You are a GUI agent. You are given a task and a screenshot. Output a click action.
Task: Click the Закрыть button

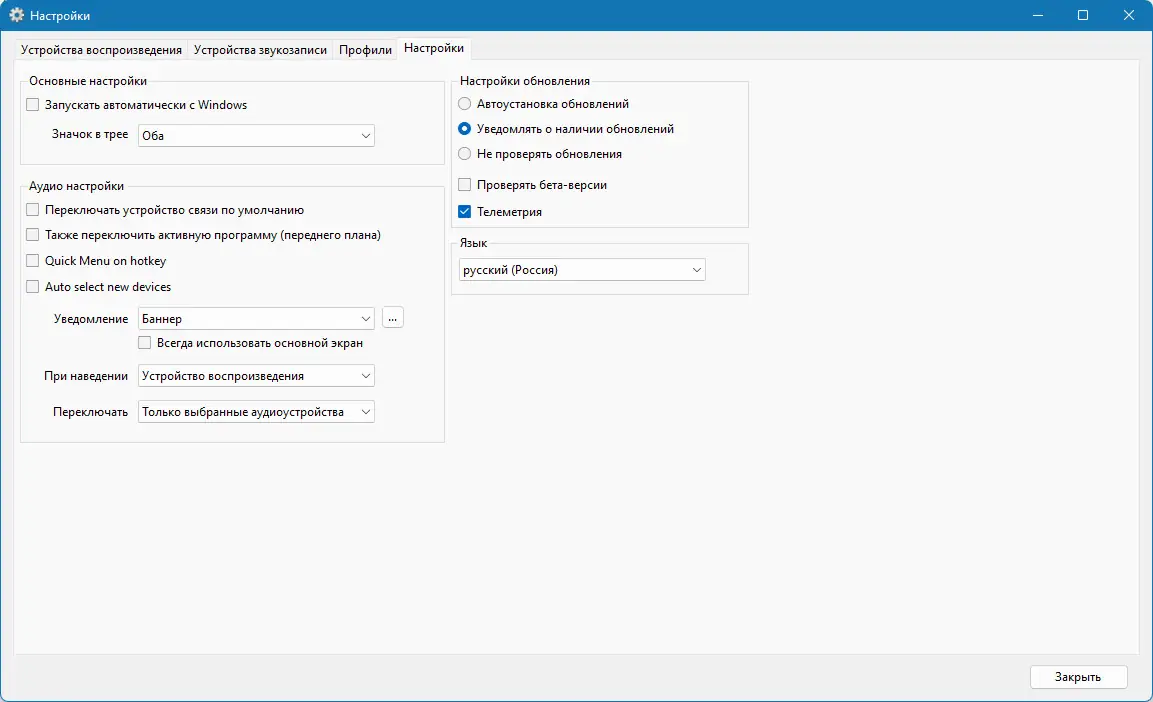click(x=1078, y=677)
